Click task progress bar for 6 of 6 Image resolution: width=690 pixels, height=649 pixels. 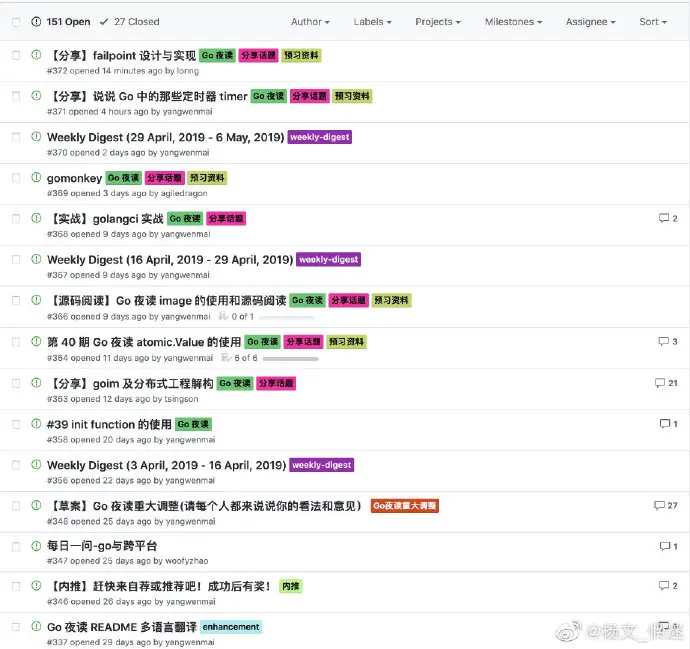click(290, 359)
